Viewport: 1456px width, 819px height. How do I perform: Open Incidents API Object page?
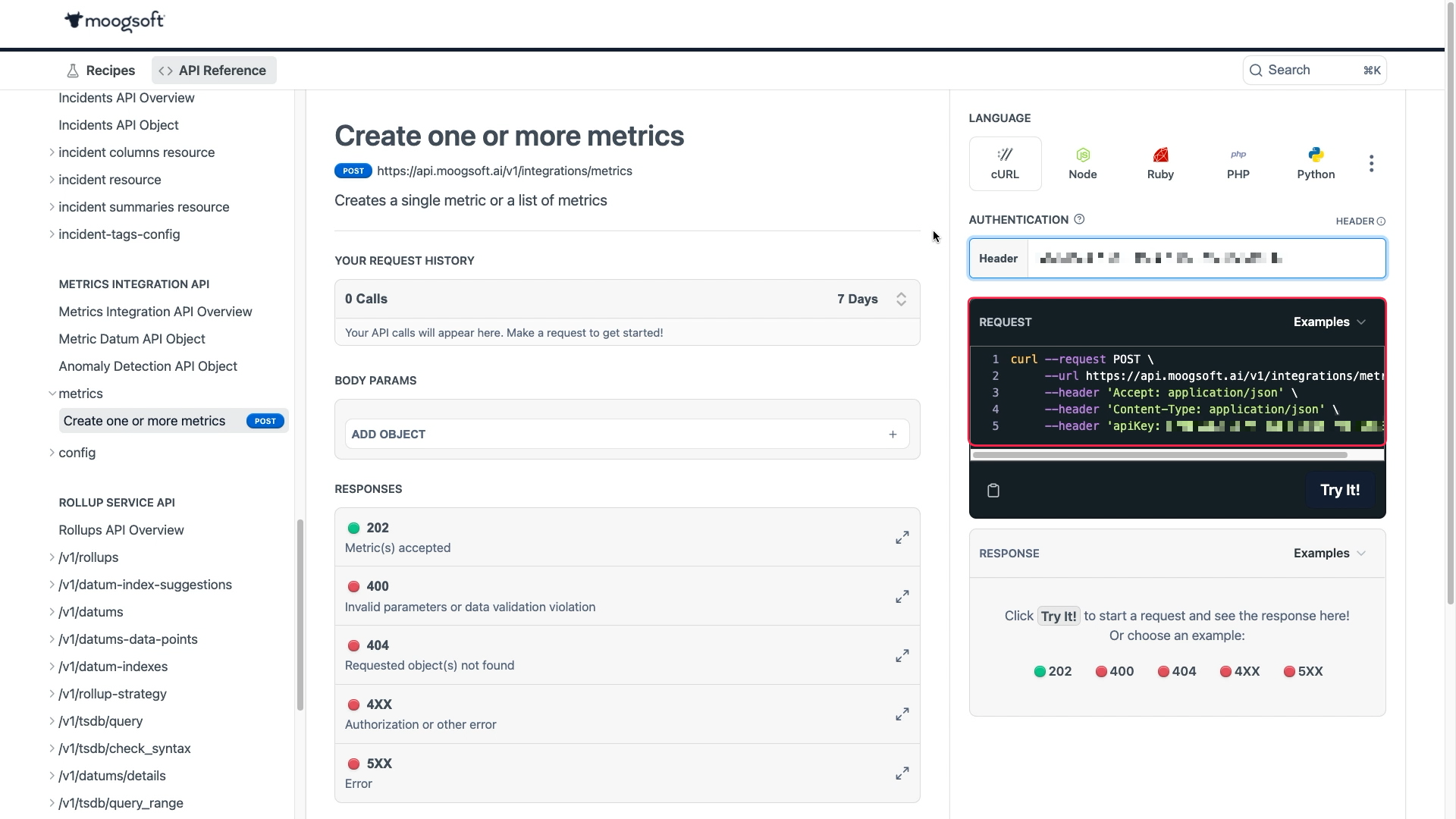[x=118, y=125]
